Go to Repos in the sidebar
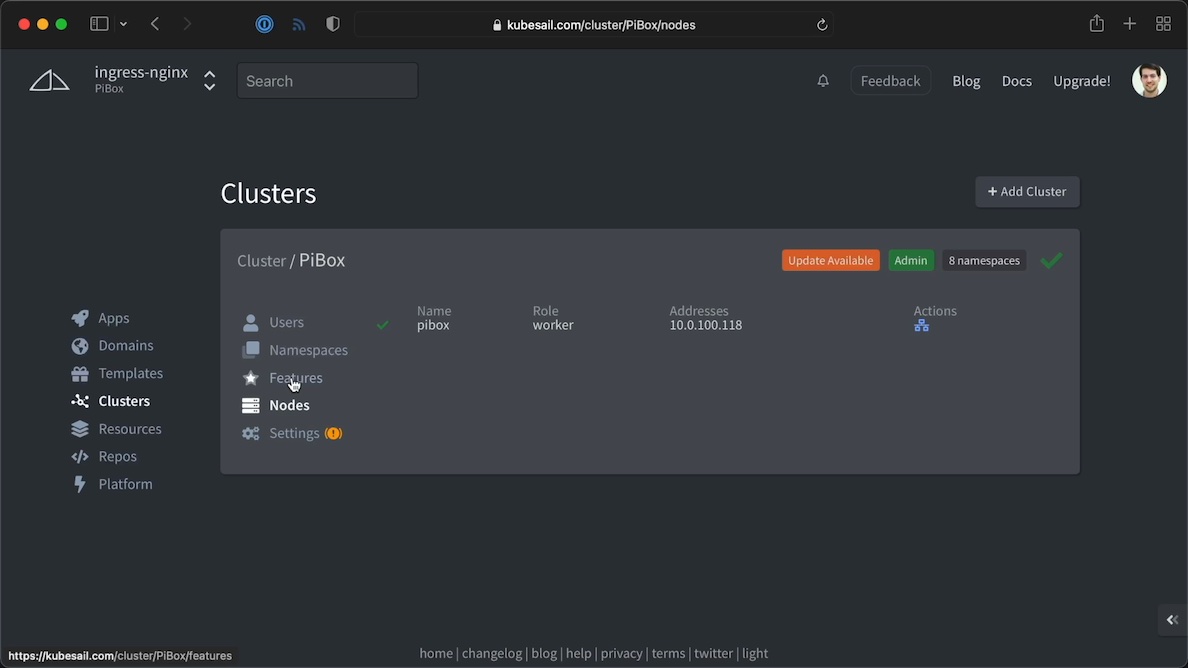The image size is (1188, 668). pyautogui.click(x=117, y=456)
